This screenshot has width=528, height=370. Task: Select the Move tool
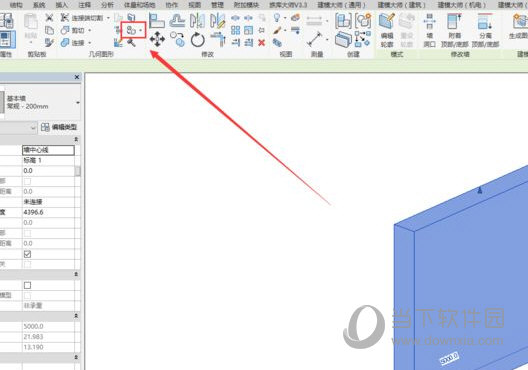coord(157,39)
